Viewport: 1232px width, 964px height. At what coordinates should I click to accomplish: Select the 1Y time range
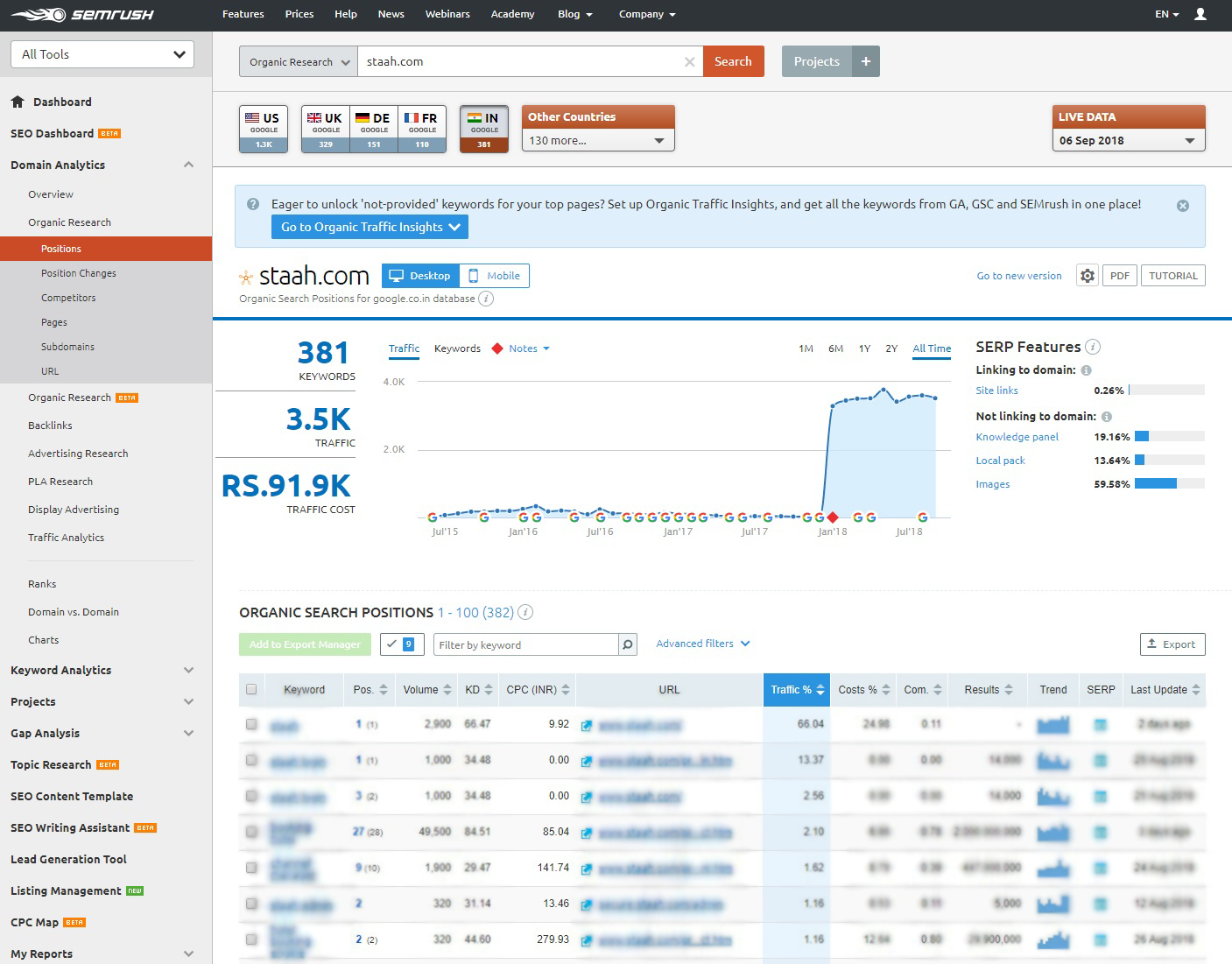click(864, 348)
